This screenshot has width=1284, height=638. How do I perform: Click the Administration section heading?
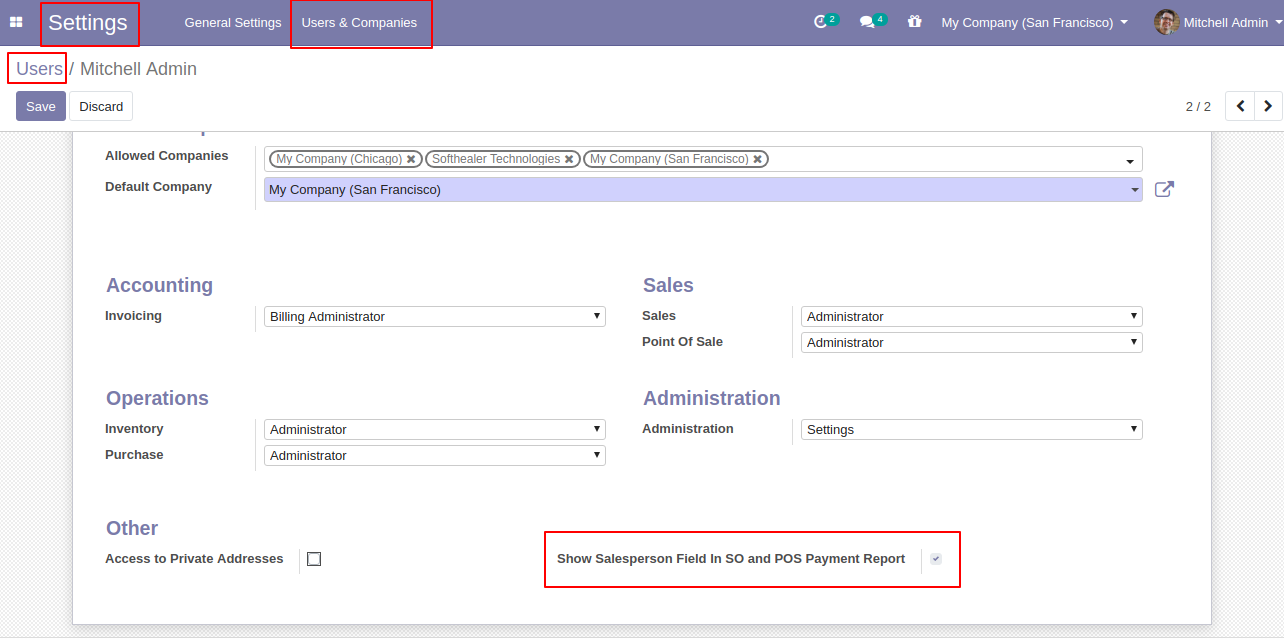click(x=712, y=398)
